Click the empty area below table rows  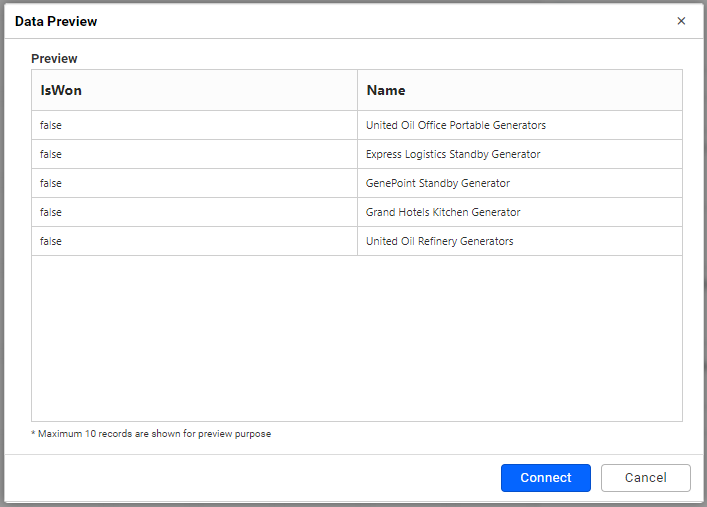(x=356, y=338)
